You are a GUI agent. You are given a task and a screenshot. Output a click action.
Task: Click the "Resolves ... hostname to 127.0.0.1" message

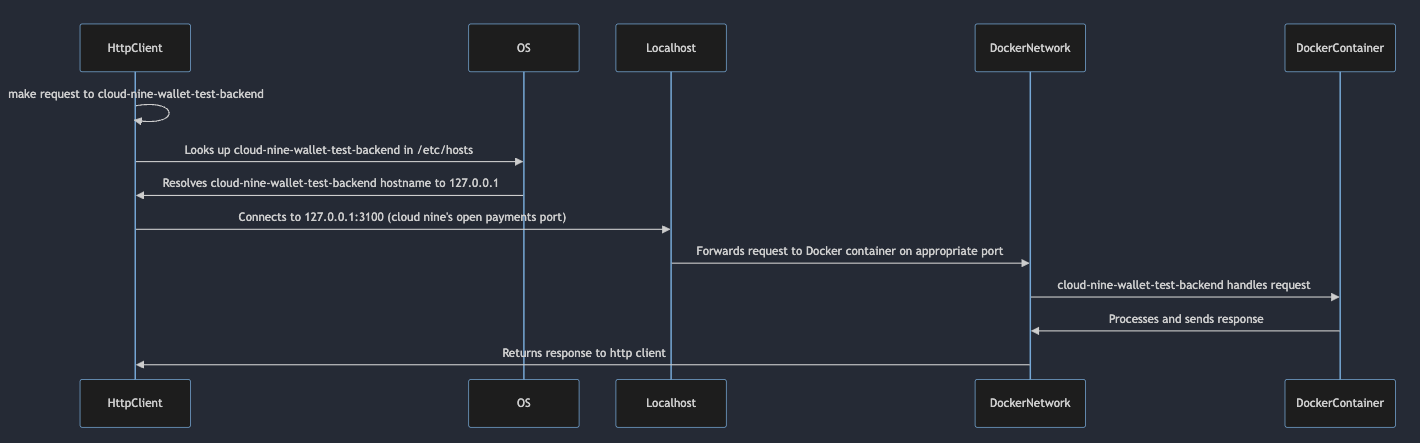(330, 183)
